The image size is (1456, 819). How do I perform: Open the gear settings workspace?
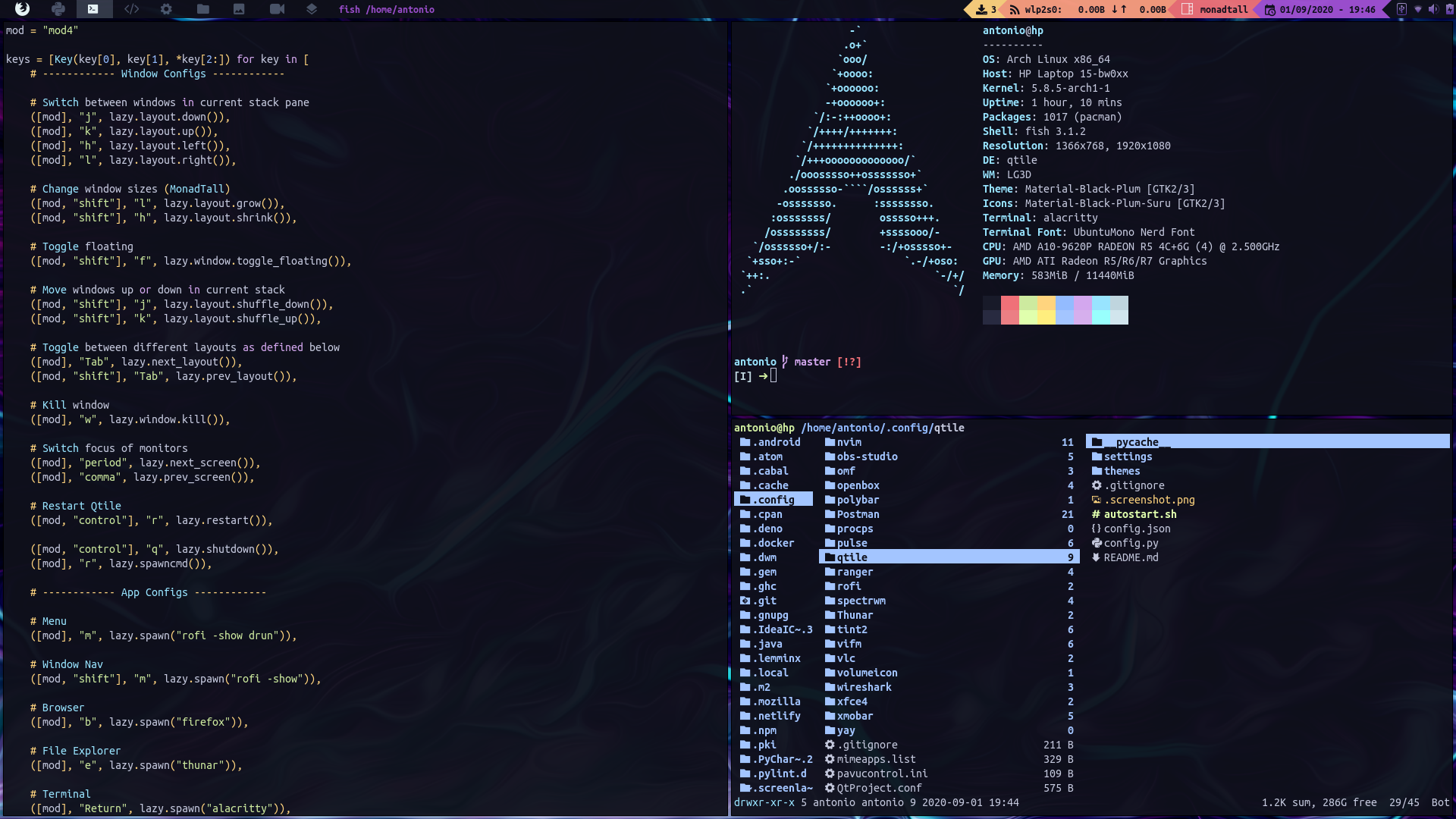[x=166, y=9]
